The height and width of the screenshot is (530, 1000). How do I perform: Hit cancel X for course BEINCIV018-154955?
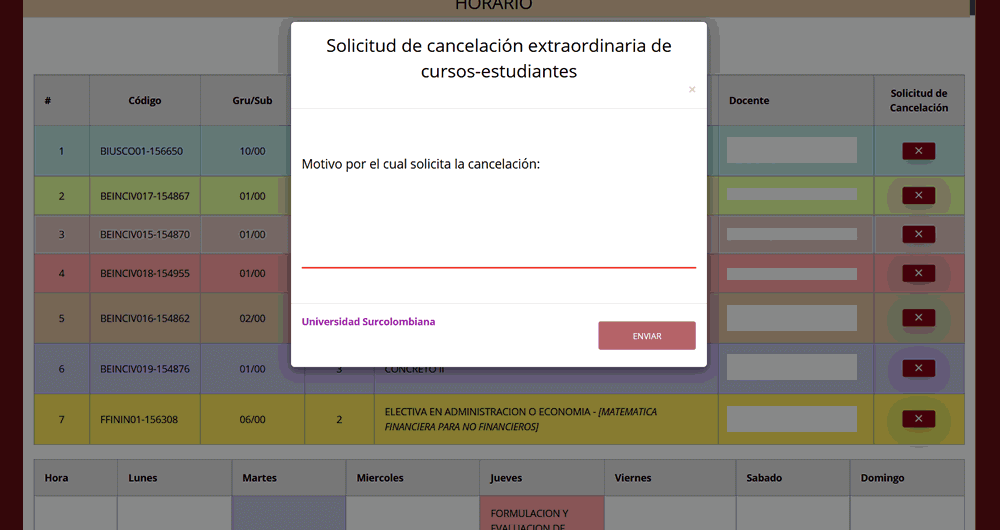click(918, 273)
